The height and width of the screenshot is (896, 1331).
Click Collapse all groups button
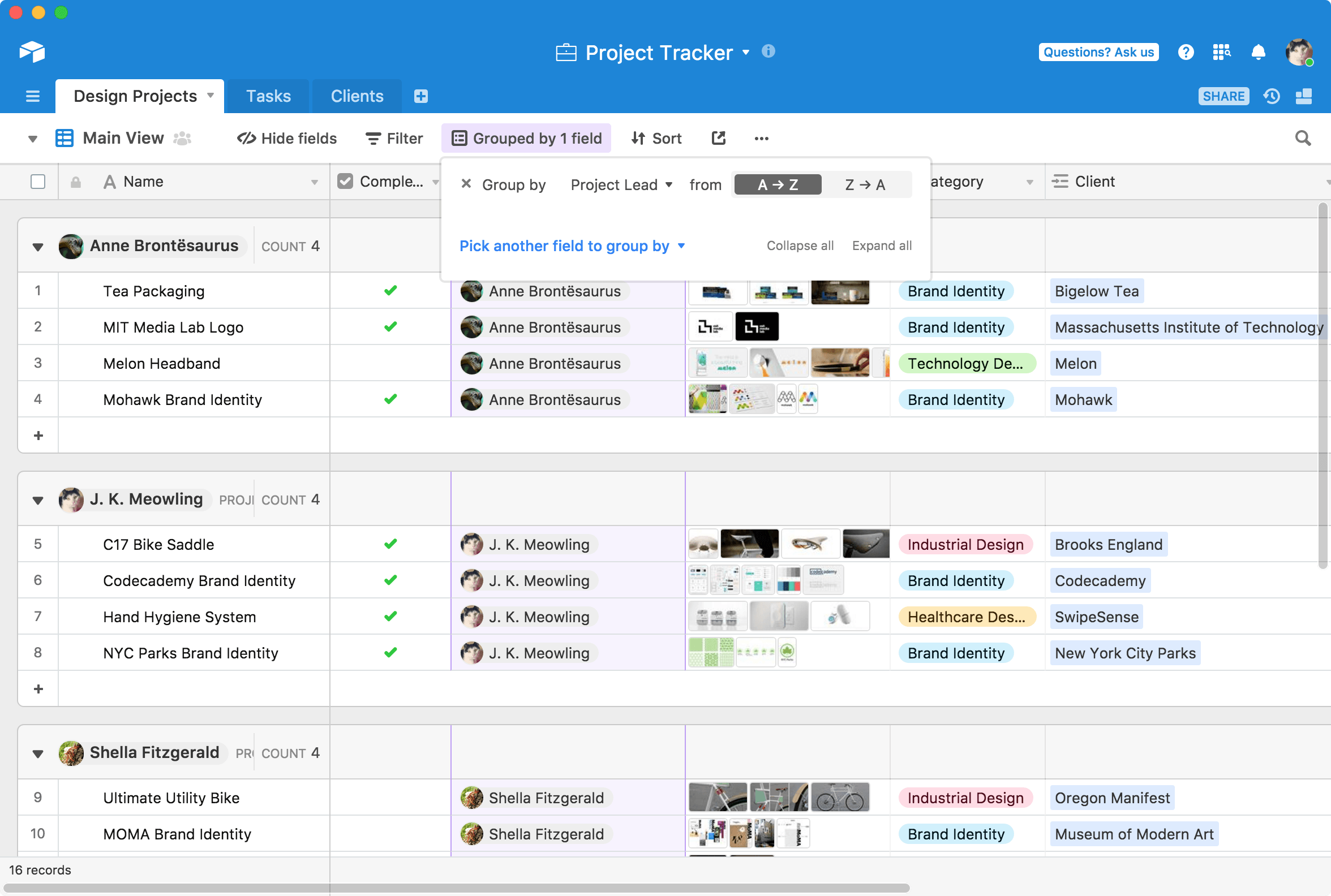coord(800,245)
